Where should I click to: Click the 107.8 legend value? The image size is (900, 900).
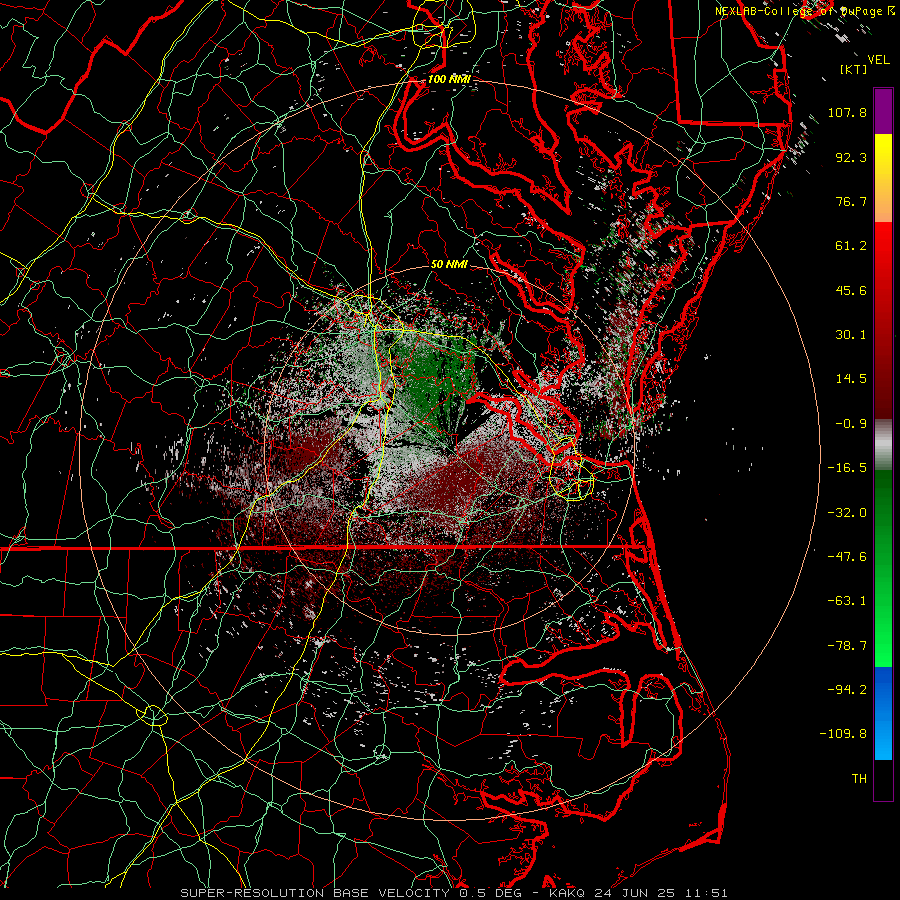point(847,112)
